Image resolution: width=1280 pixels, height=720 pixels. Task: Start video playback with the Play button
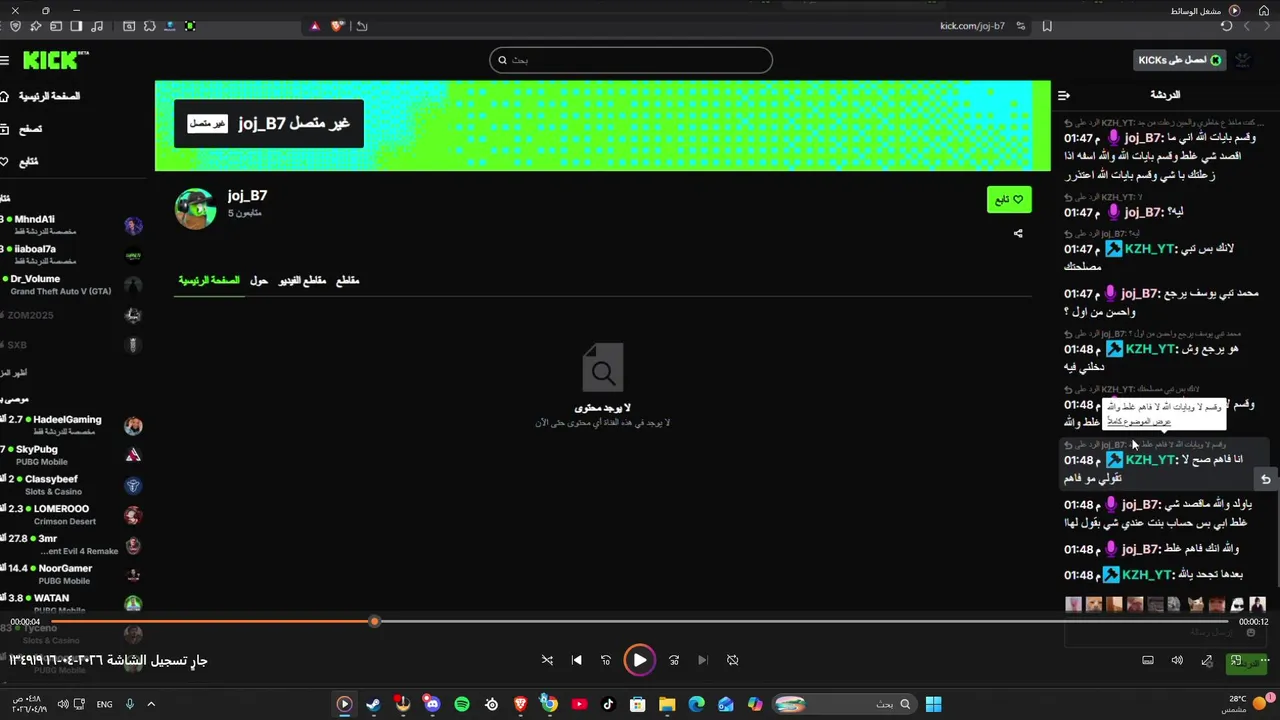[x=639, y=660]
